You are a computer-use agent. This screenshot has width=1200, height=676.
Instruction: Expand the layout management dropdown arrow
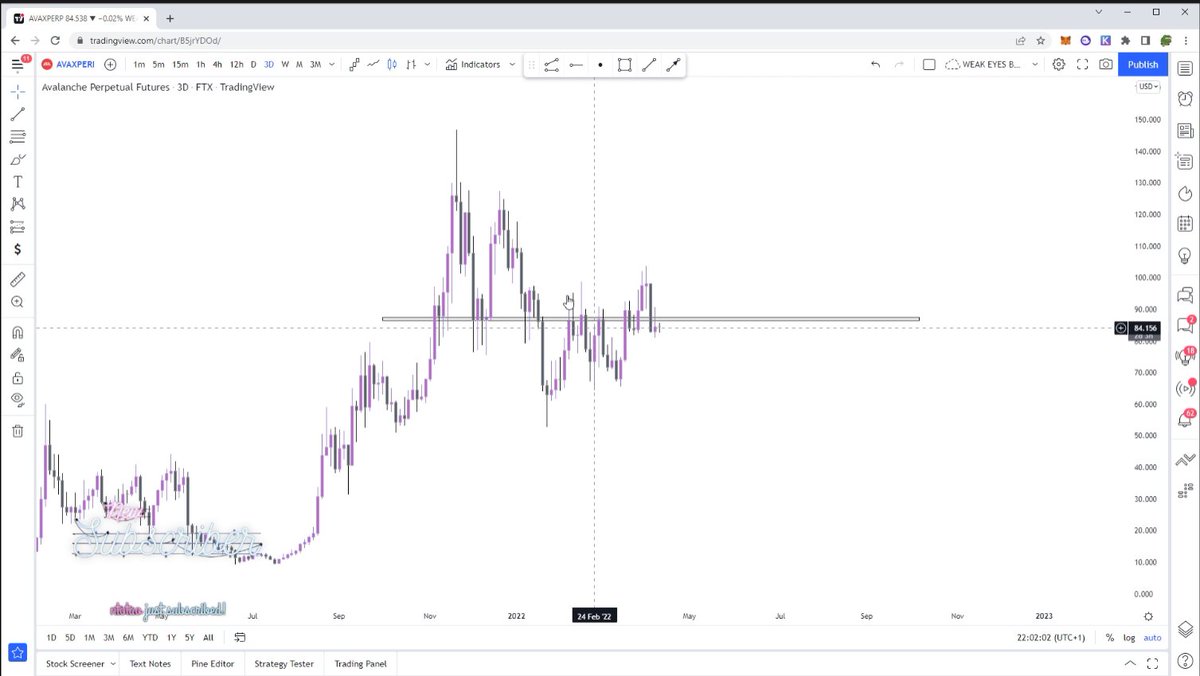click(1034, 64)
